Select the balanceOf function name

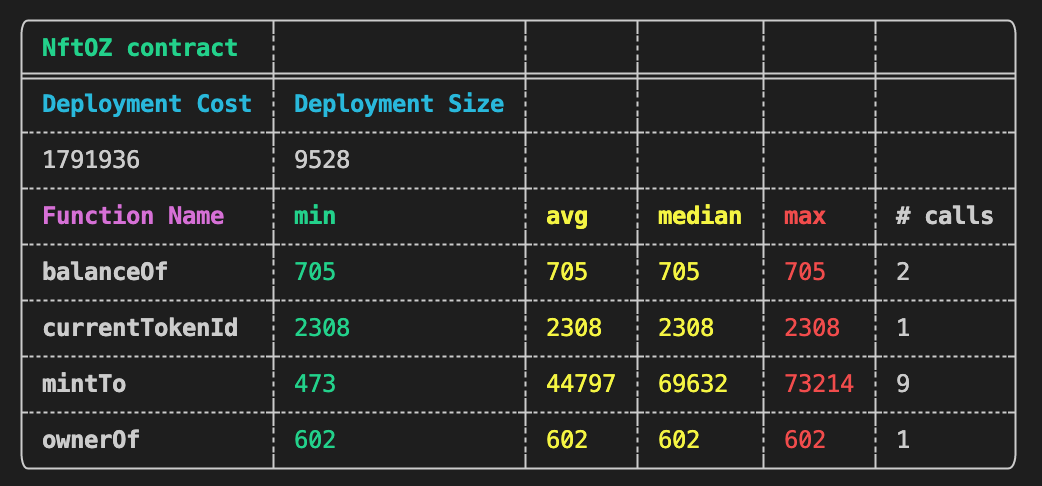click(x=98, y=272)
